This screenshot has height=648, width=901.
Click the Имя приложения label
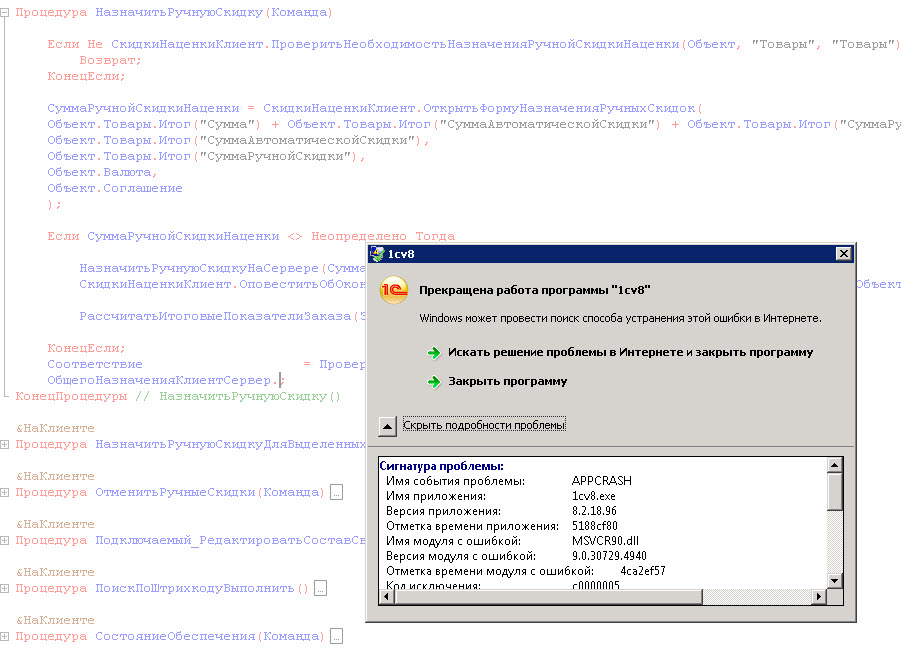tap(436, 496)
